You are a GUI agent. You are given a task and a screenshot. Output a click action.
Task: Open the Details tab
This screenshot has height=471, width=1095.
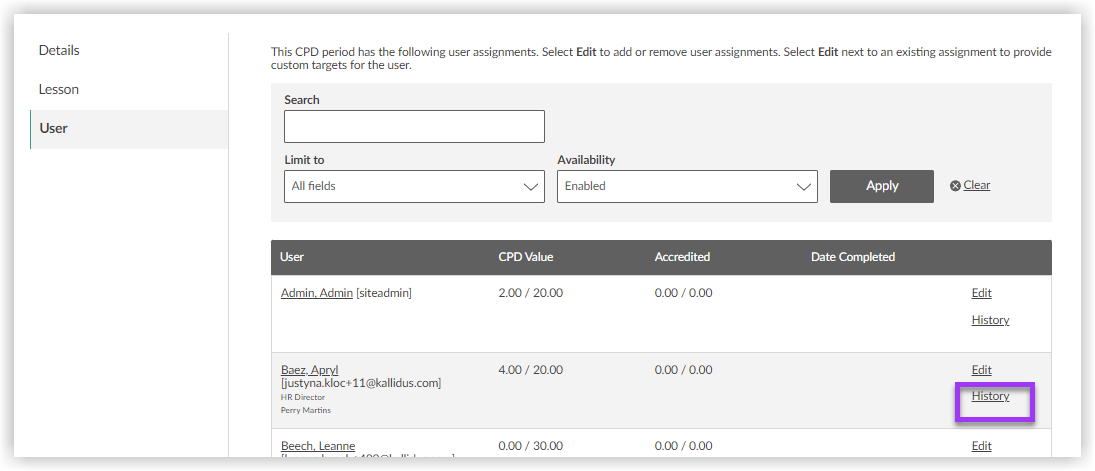[x=59, y=51]
